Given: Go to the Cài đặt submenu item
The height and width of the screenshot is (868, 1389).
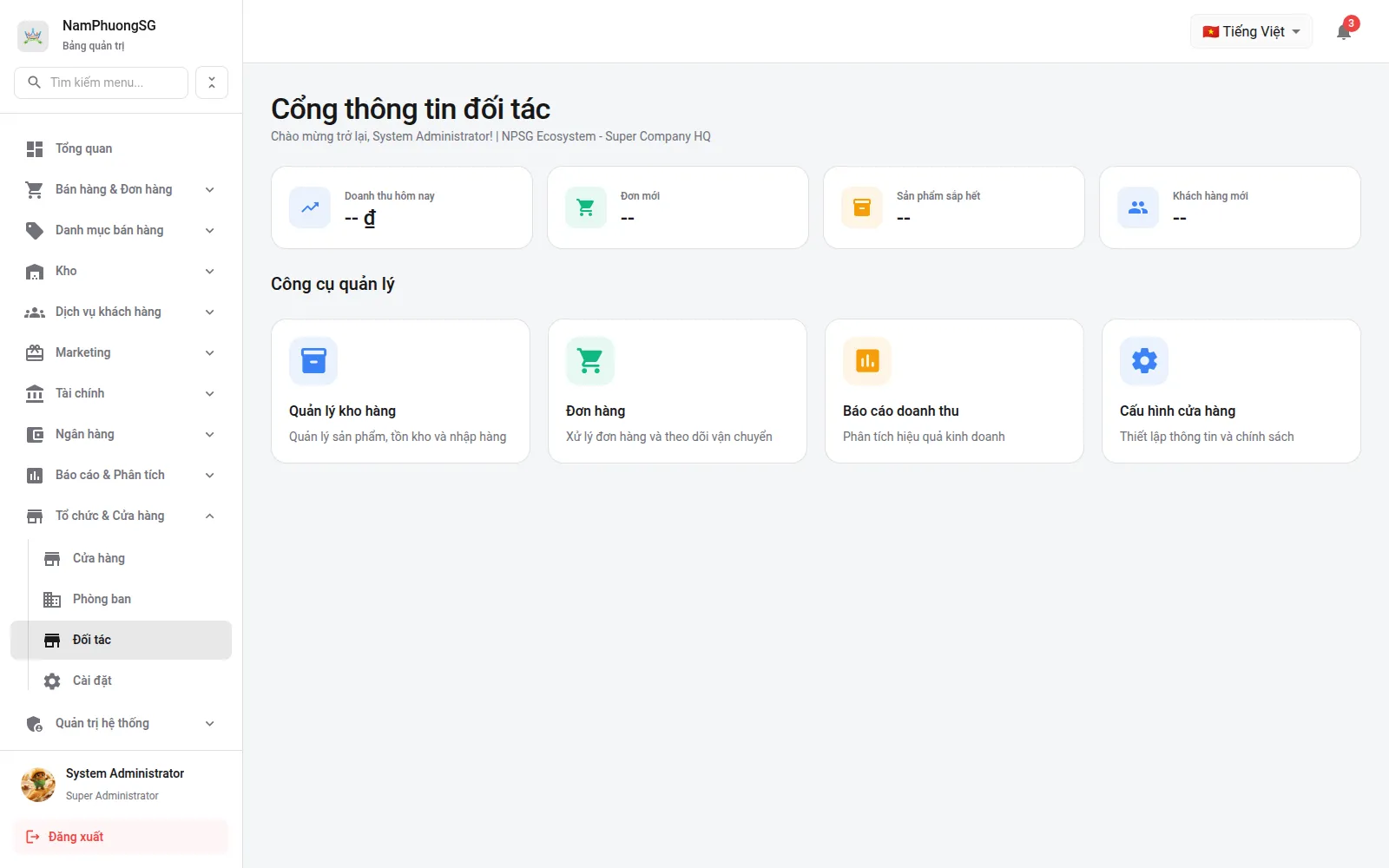Looking at the screenshot, I should 129,681.
